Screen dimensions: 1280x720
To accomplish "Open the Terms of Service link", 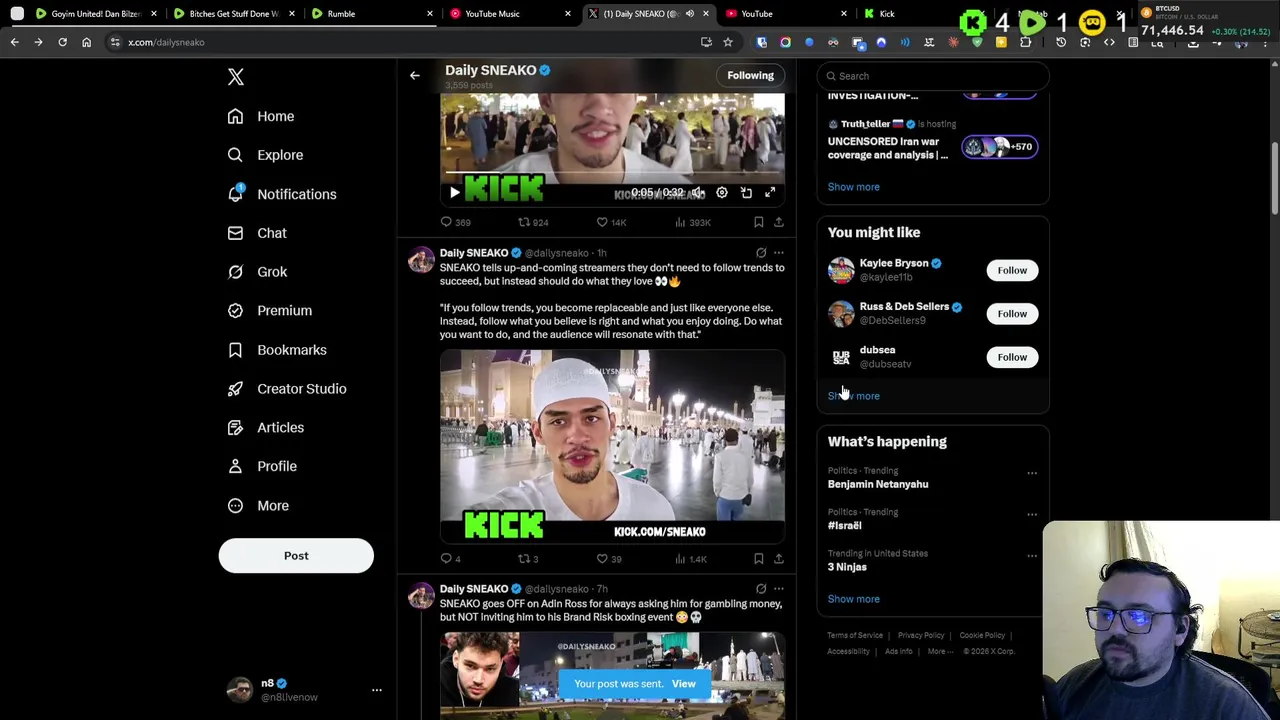I will [x=855, y=635].
